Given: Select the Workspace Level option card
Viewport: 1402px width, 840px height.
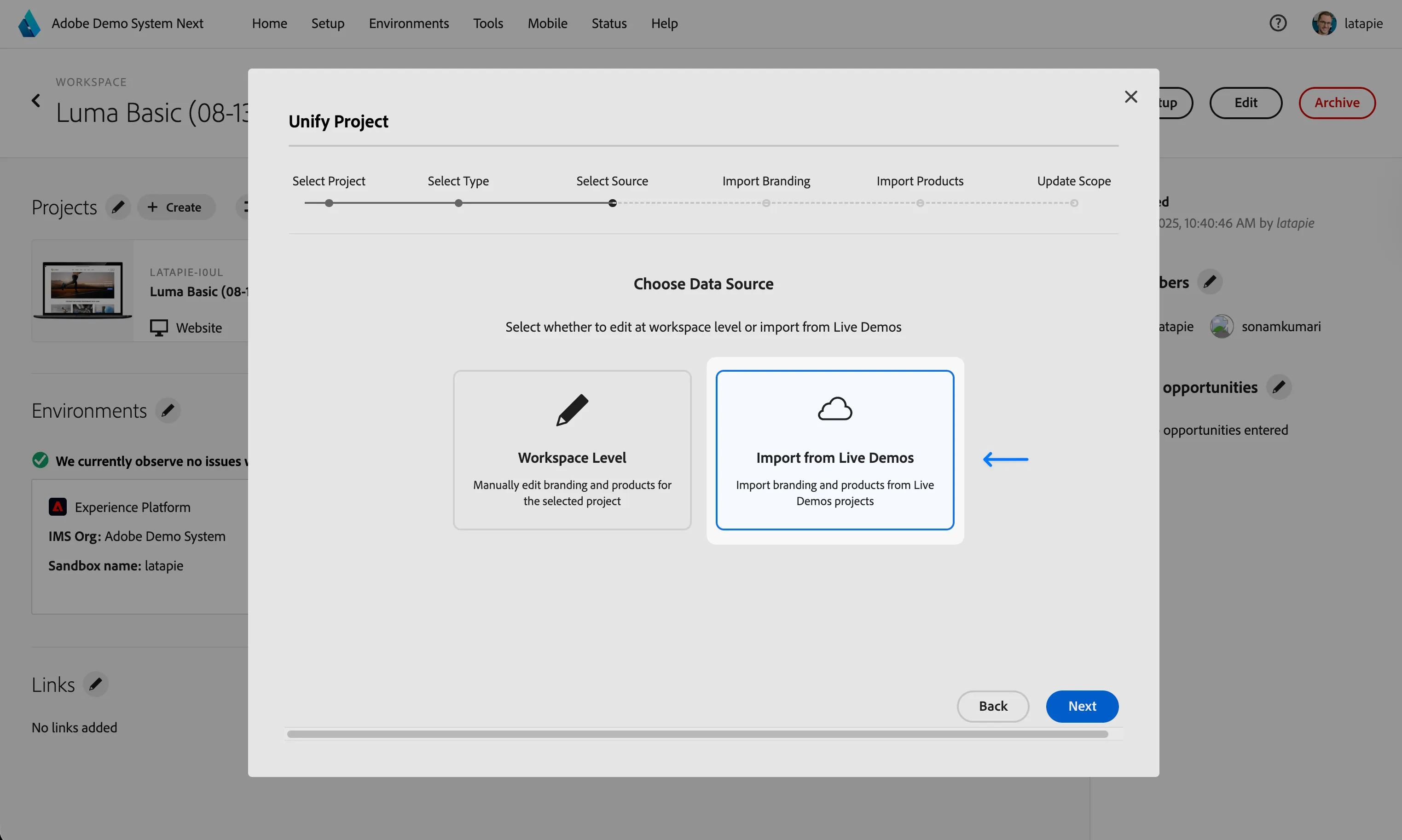Looking at the screenshot, I should coord(572,450).
